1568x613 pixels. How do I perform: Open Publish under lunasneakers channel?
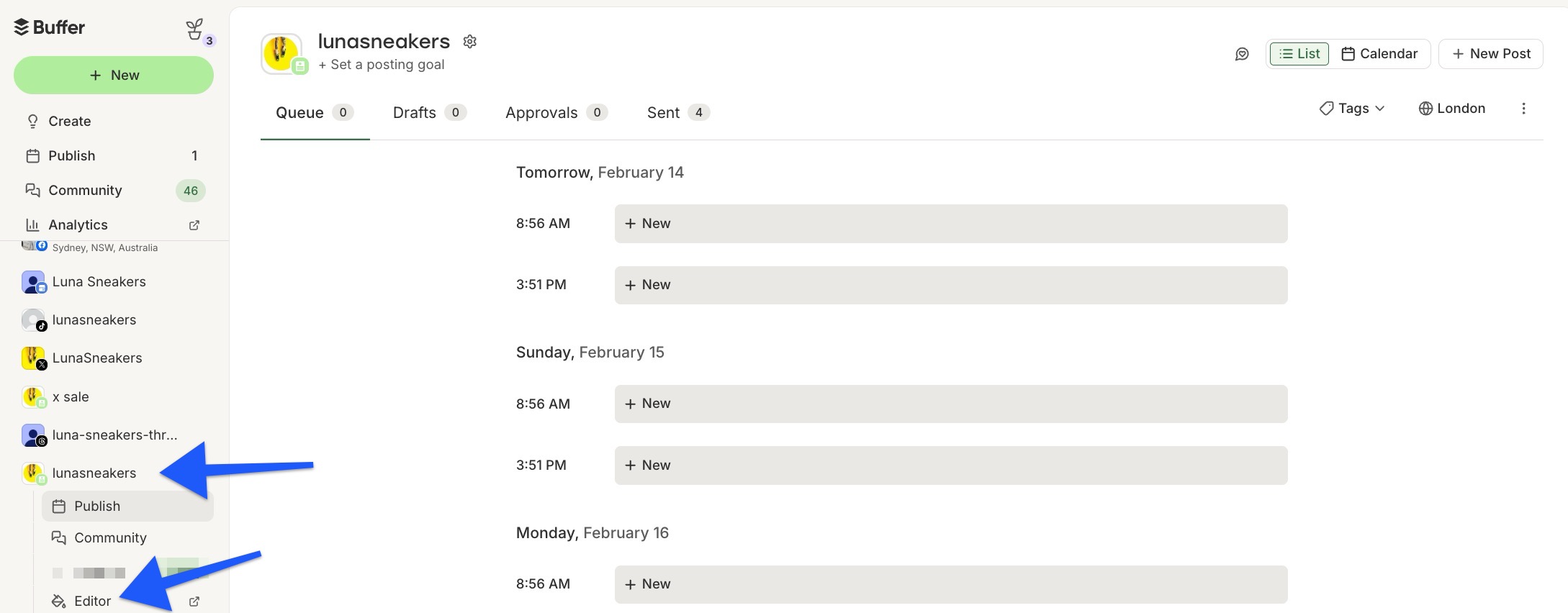[127, 507]
